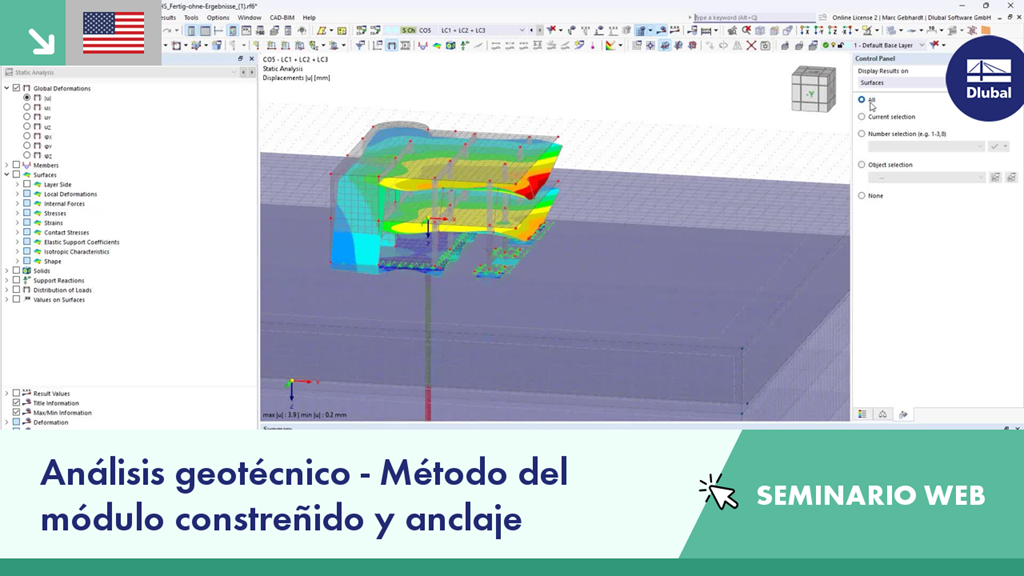Expand the Stresses results branch

(15, 213)
